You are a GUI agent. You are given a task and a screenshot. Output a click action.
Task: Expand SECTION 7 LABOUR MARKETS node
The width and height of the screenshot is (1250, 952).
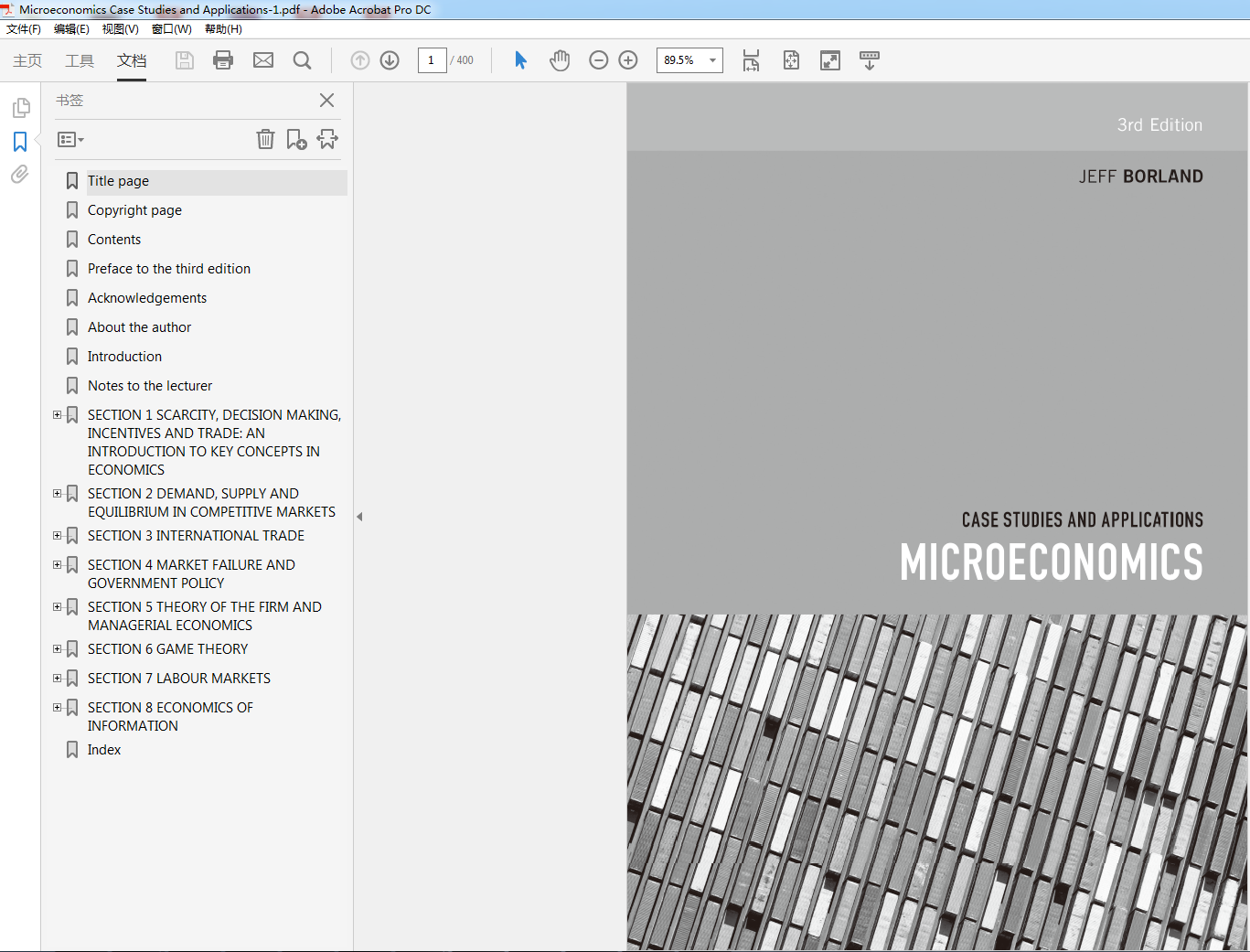57,679
